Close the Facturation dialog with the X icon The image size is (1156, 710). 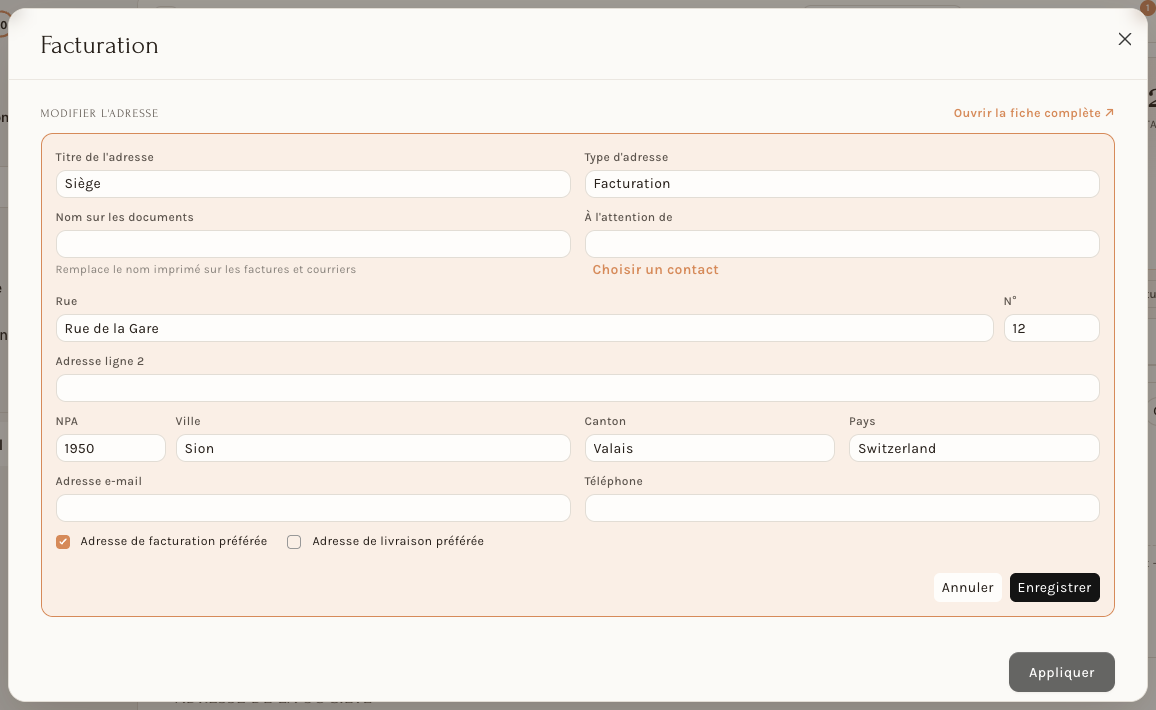[x=1124, y=39]
